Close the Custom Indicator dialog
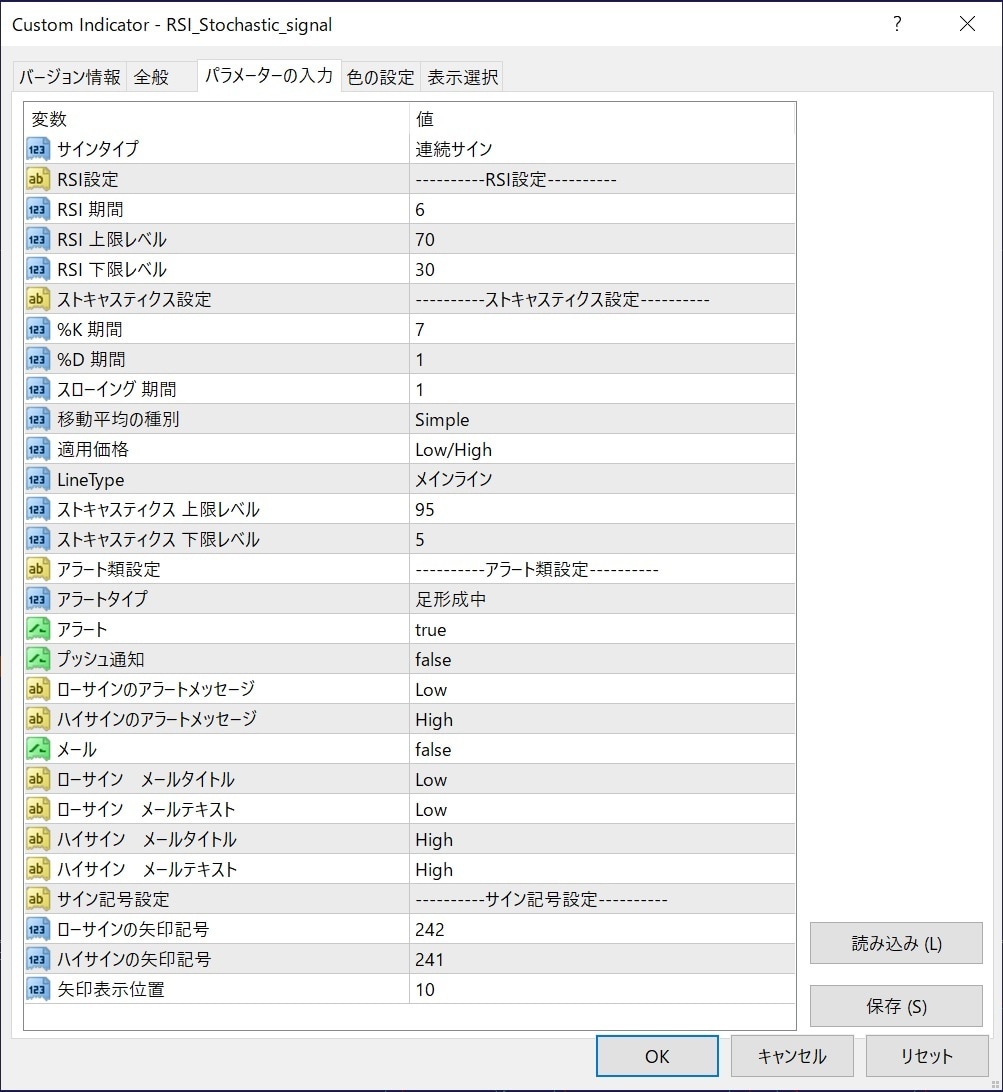This screenshot has height=1092, width=1003. (967, 24)
